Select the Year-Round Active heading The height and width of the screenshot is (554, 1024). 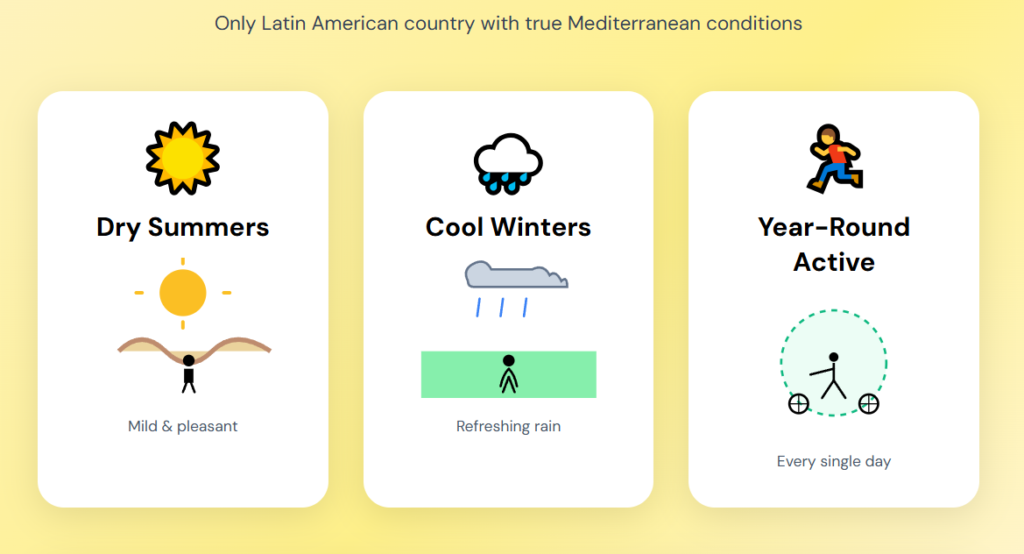click(x=833, y=244)
